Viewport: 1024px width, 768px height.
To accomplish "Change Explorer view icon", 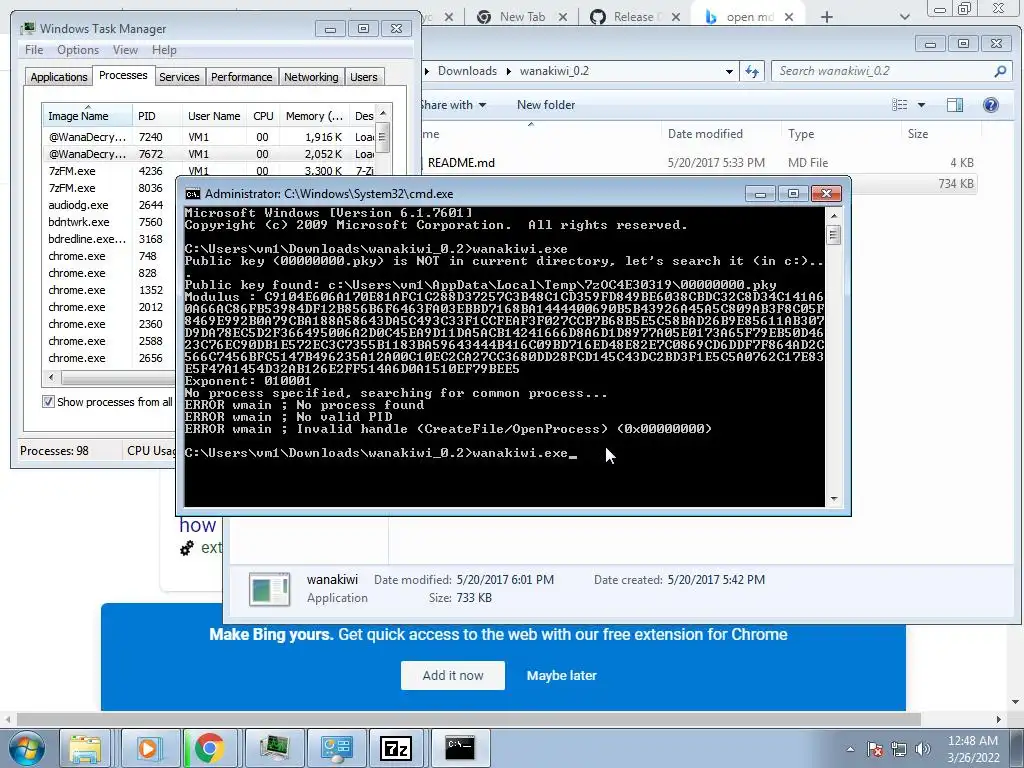I will (899, 105).
